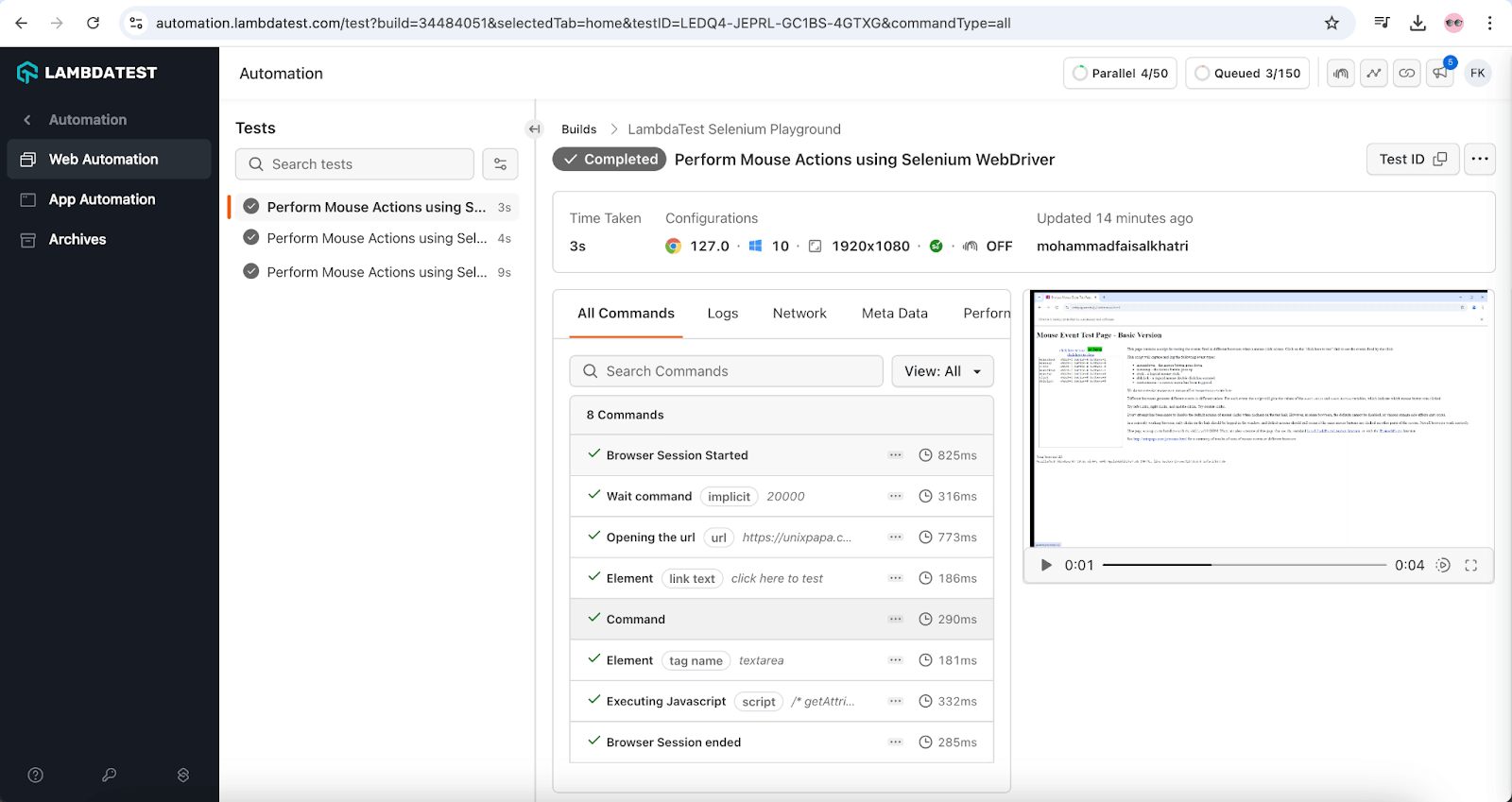1512x802 pixels.
Task: Open options for link text Element row
Action: point(895,578)
